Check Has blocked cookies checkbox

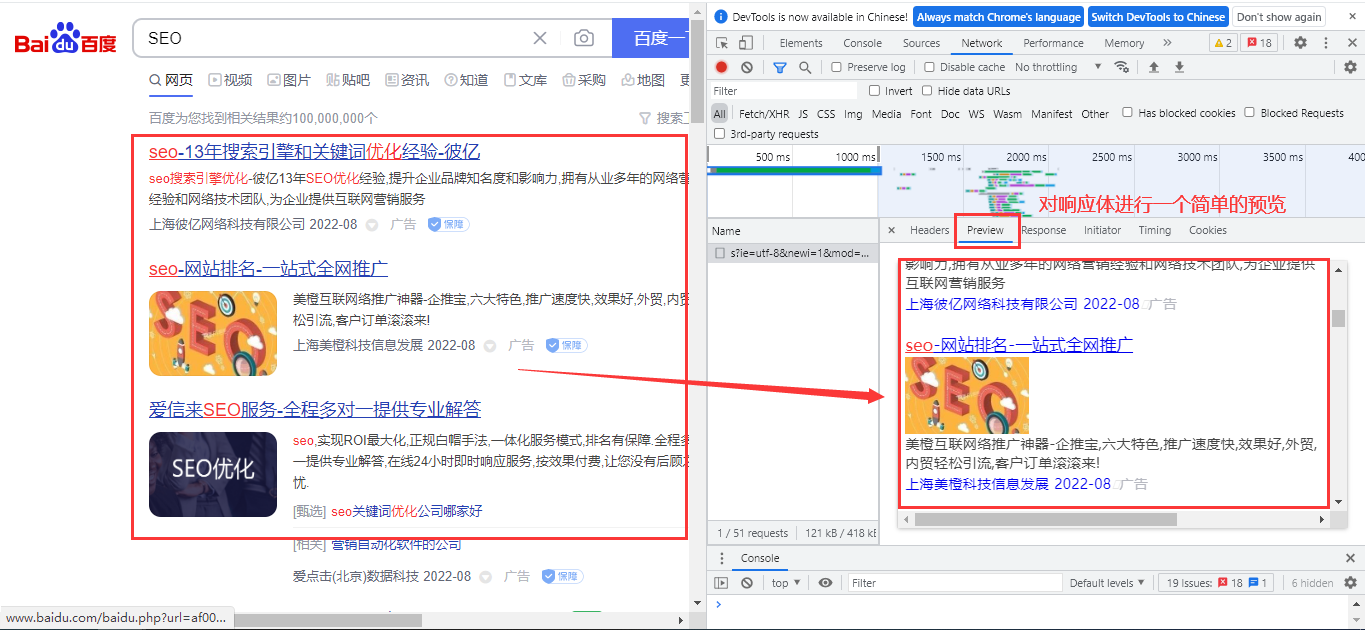(1127, 113)
